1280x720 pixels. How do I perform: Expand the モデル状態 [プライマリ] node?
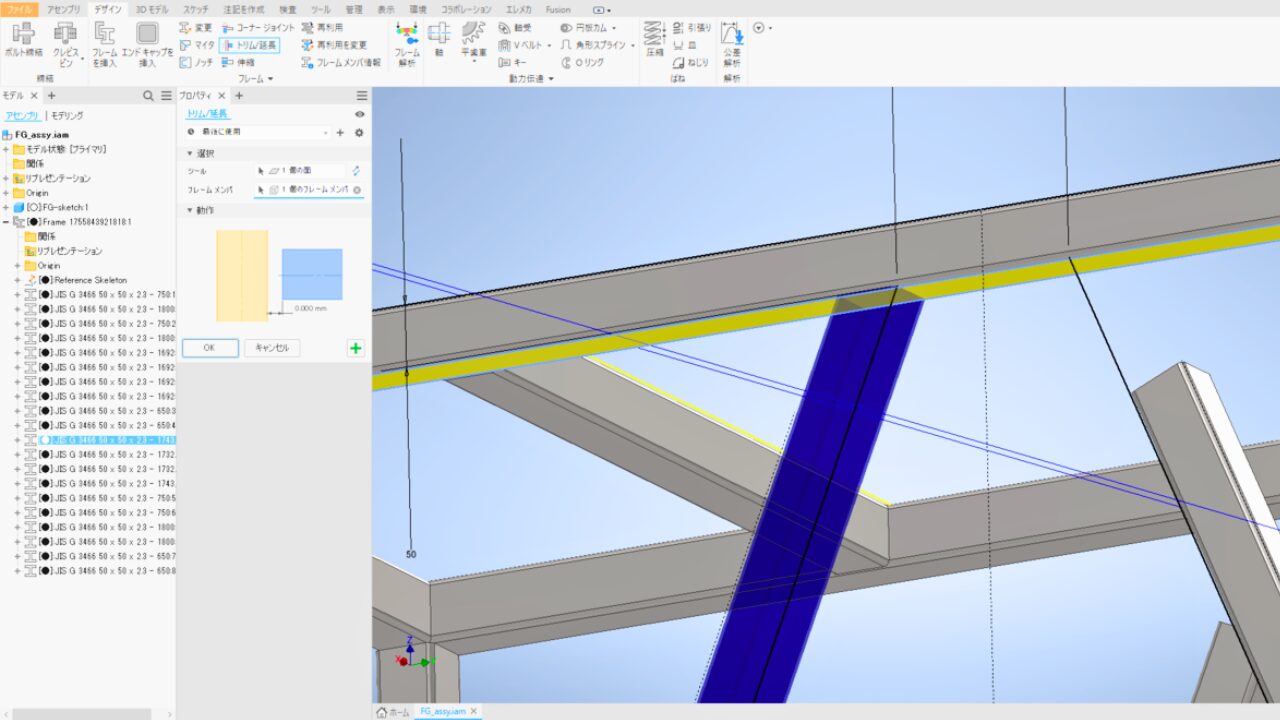click(x=6, y=149)
